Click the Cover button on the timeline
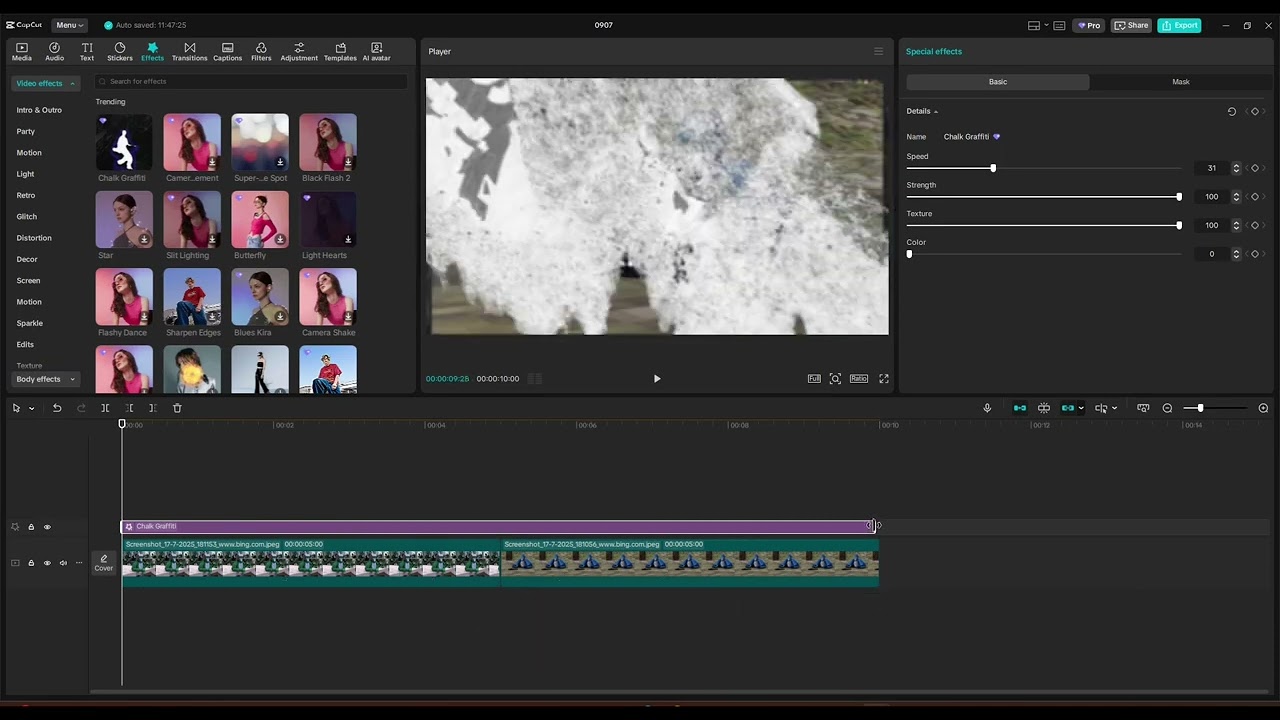The height and width of the screenshot is (720, 1280). click(104, 563)
